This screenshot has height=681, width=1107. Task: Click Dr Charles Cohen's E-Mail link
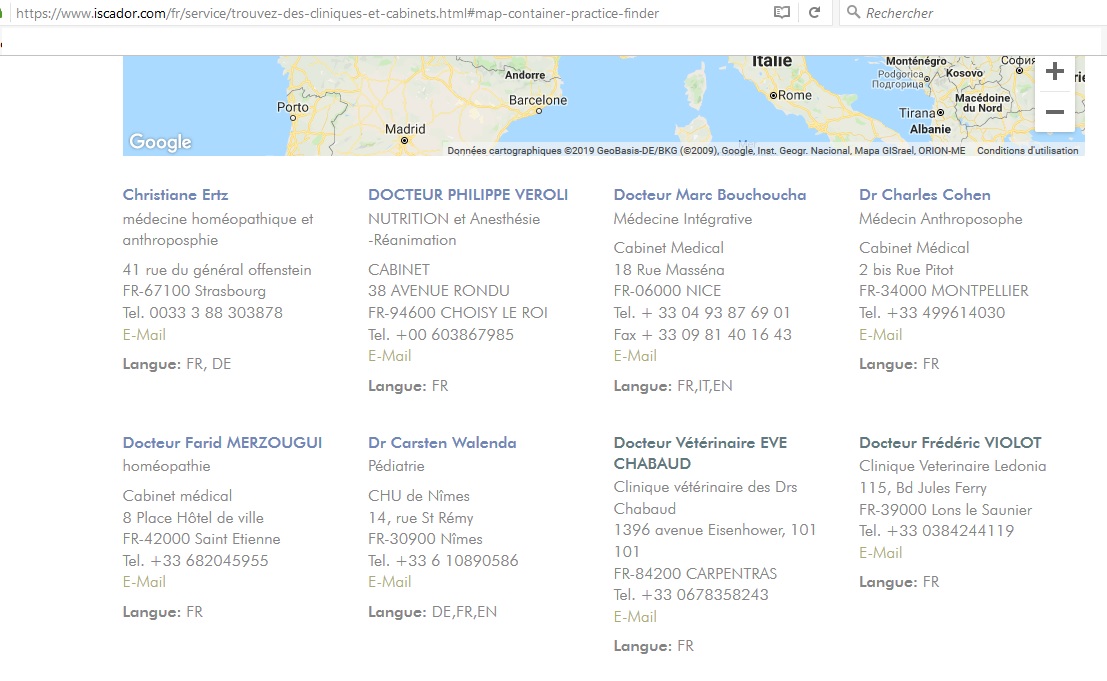coord(880,335)
